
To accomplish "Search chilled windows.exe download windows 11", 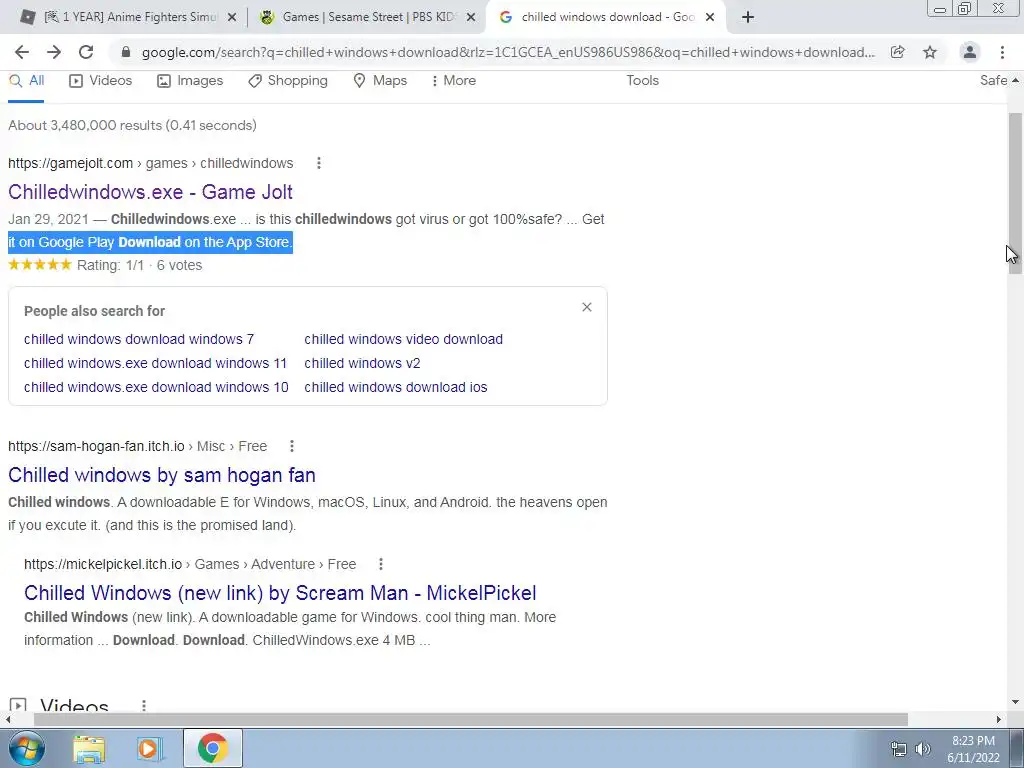I will [x=155, y=363].
